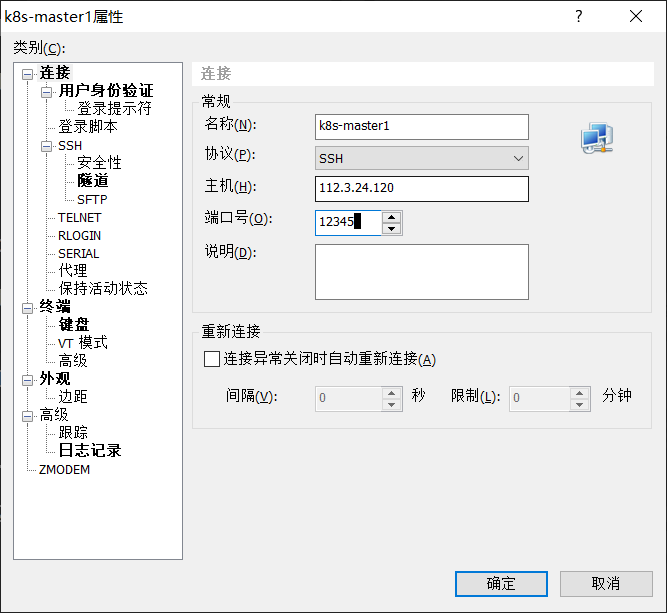Screen dimensions: 667x613
Task: Collapse the 外观 tree node
Action: click(x=27, y=380)
